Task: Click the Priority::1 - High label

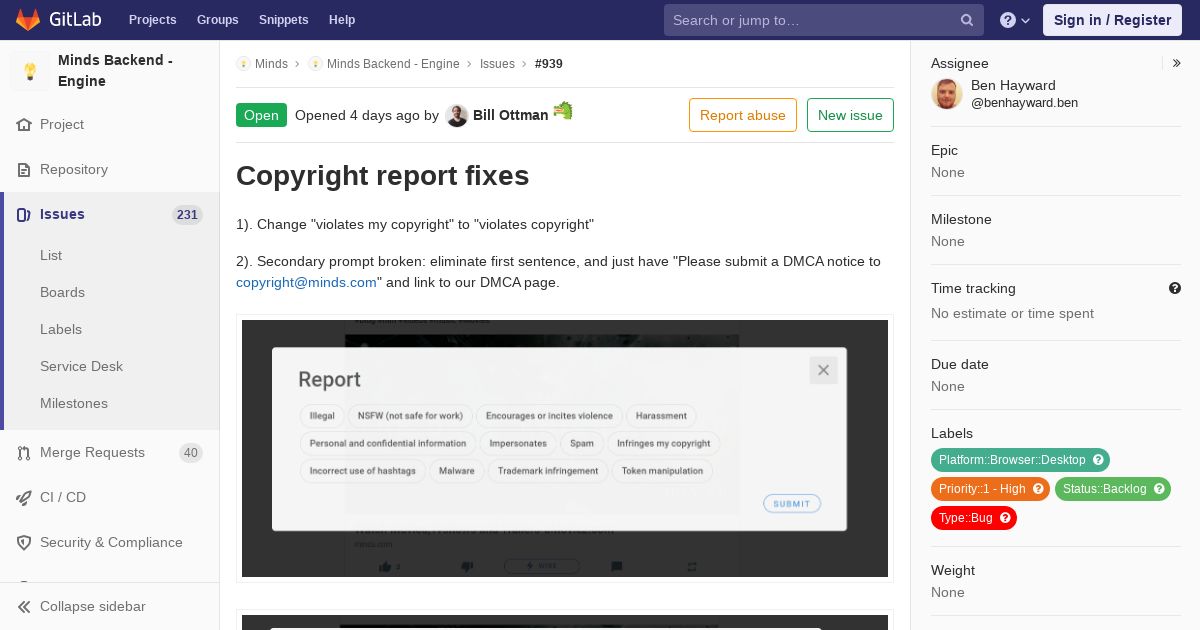Action: [x=982, y=489]
